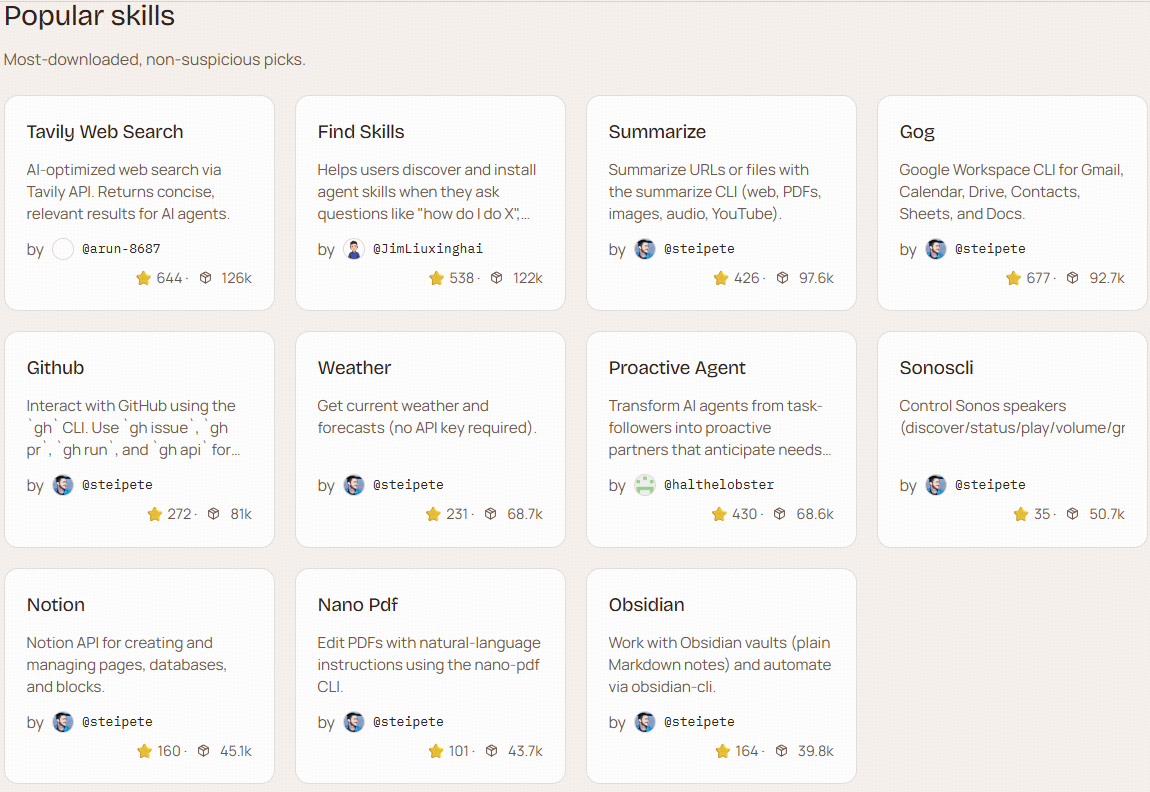Viewport: 1150px width, 792px height.
Task: Click the steipete avatar on the Summarize card
Action: (x=645, y=249)
